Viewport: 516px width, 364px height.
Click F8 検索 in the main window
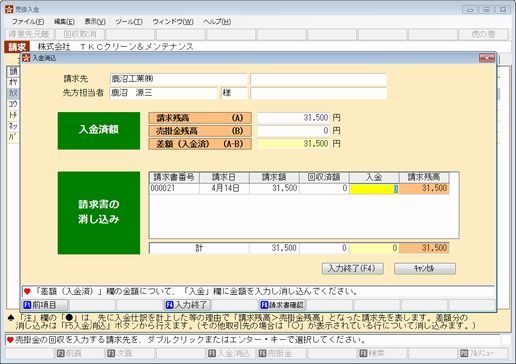(x=382, y=353)
